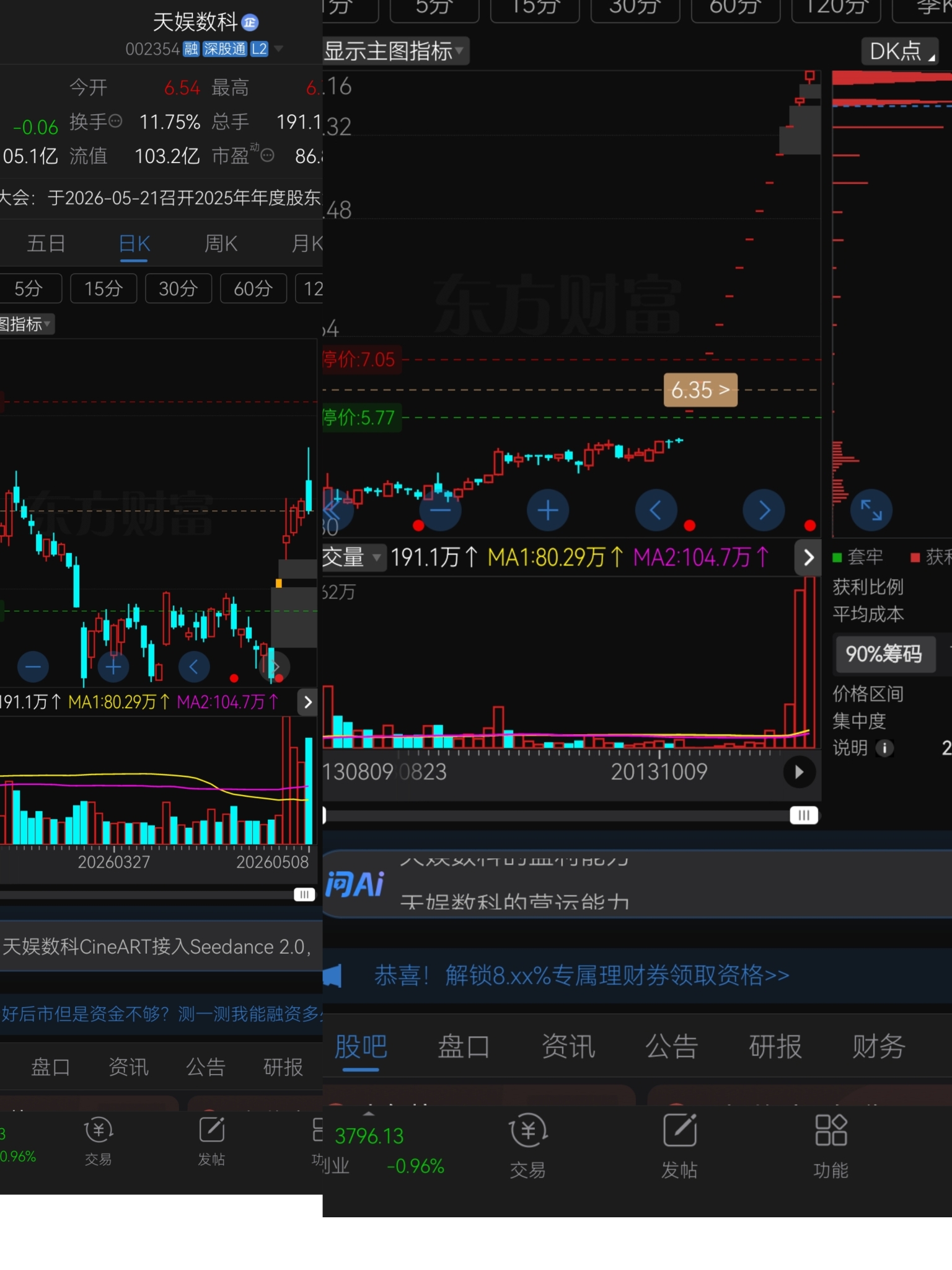Step back with left arrow on right chart
Image resolution: width=952 pixels, height=1270 pixels.
pos(656,510)
